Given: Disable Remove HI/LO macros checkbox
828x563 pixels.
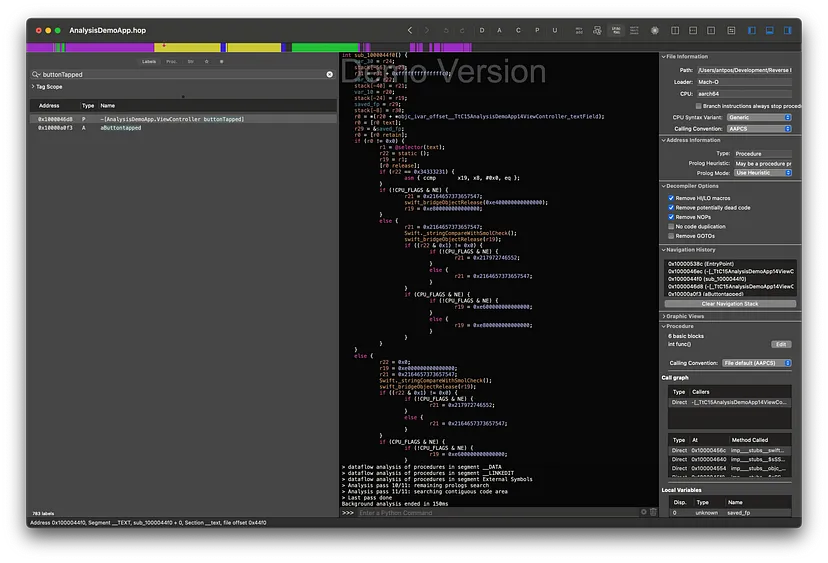Looking at the screenshot, I should [x=671, y=199].
